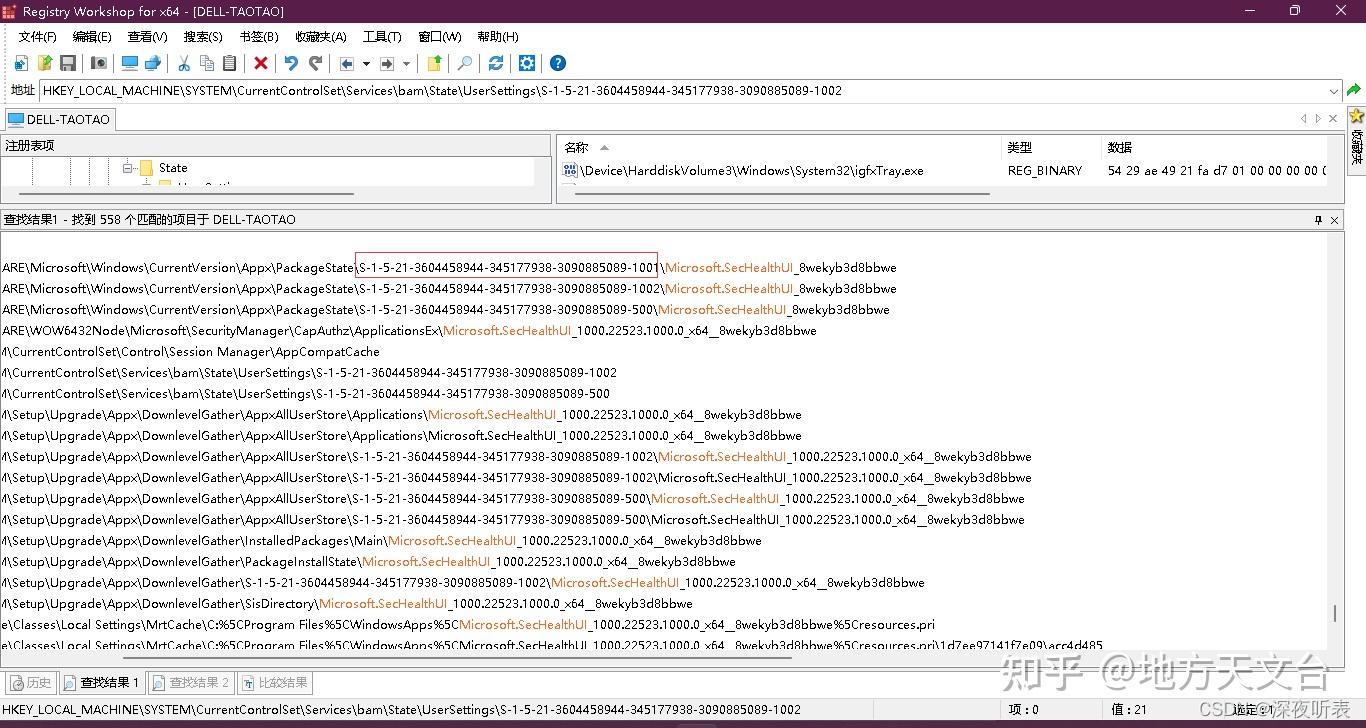Open the 收藏夹(A) menu
This screenshot has width=1366, height=728.
pyautogui.click(x=321, y=37)
